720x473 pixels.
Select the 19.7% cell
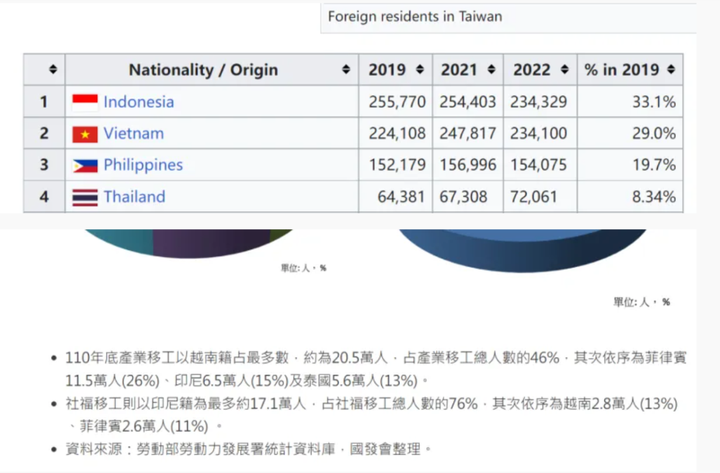[x=630, y=165]
